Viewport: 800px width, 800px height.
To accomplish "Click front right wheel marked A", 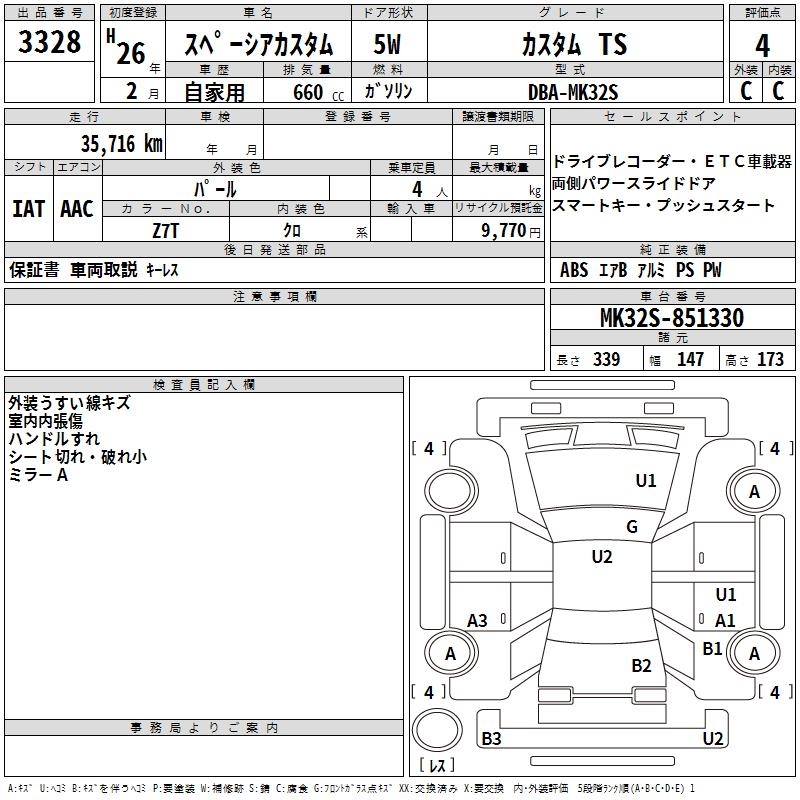I will pos(754,491).
